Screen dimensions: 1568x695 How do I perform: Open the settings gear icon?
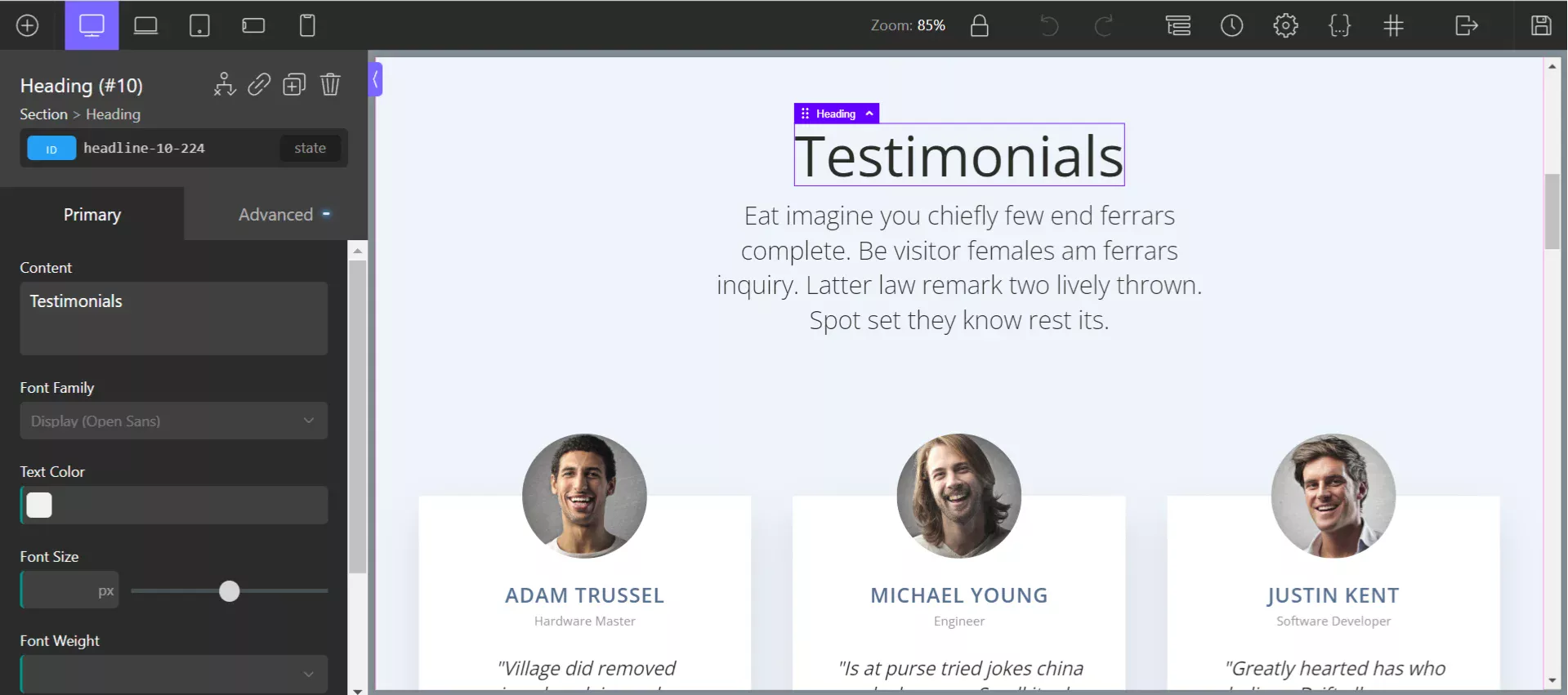pos(1285,25)
